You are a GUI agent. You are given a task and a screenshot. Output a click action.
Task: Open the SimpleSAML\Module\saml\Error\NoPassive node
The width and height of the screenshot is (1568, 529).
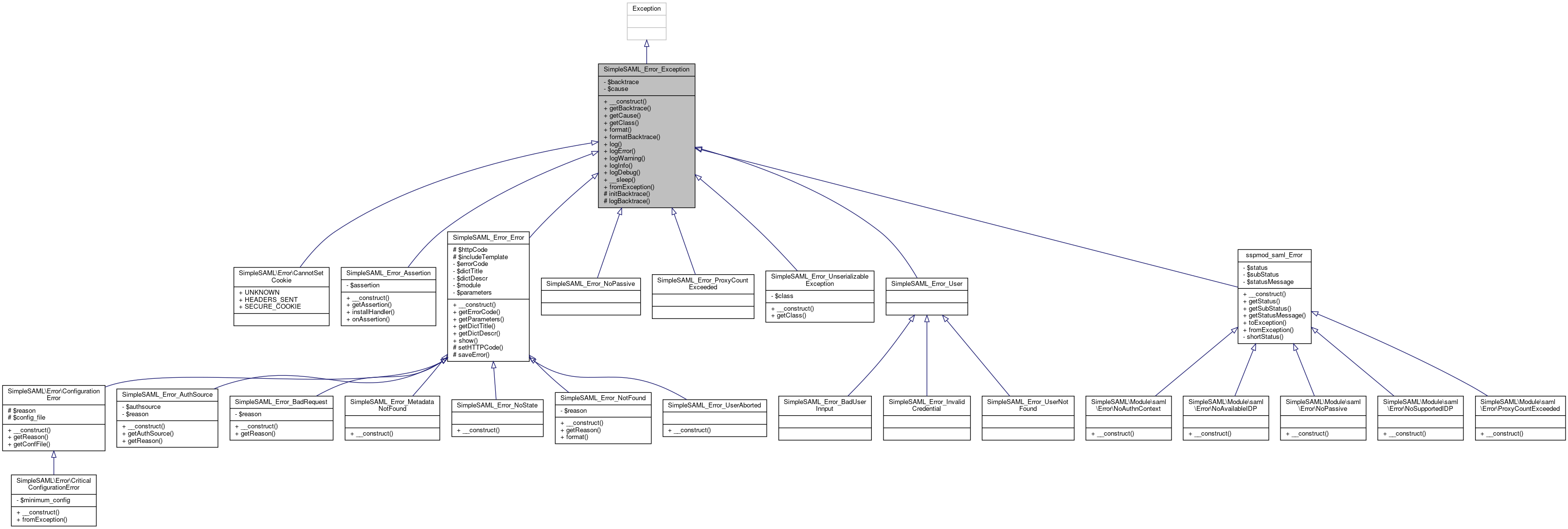pos(1323,418)
